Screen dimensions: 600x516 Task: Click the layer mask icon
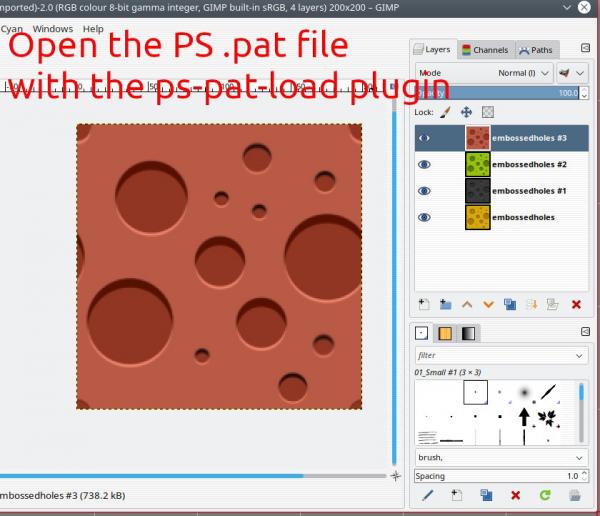coord(553,304)
